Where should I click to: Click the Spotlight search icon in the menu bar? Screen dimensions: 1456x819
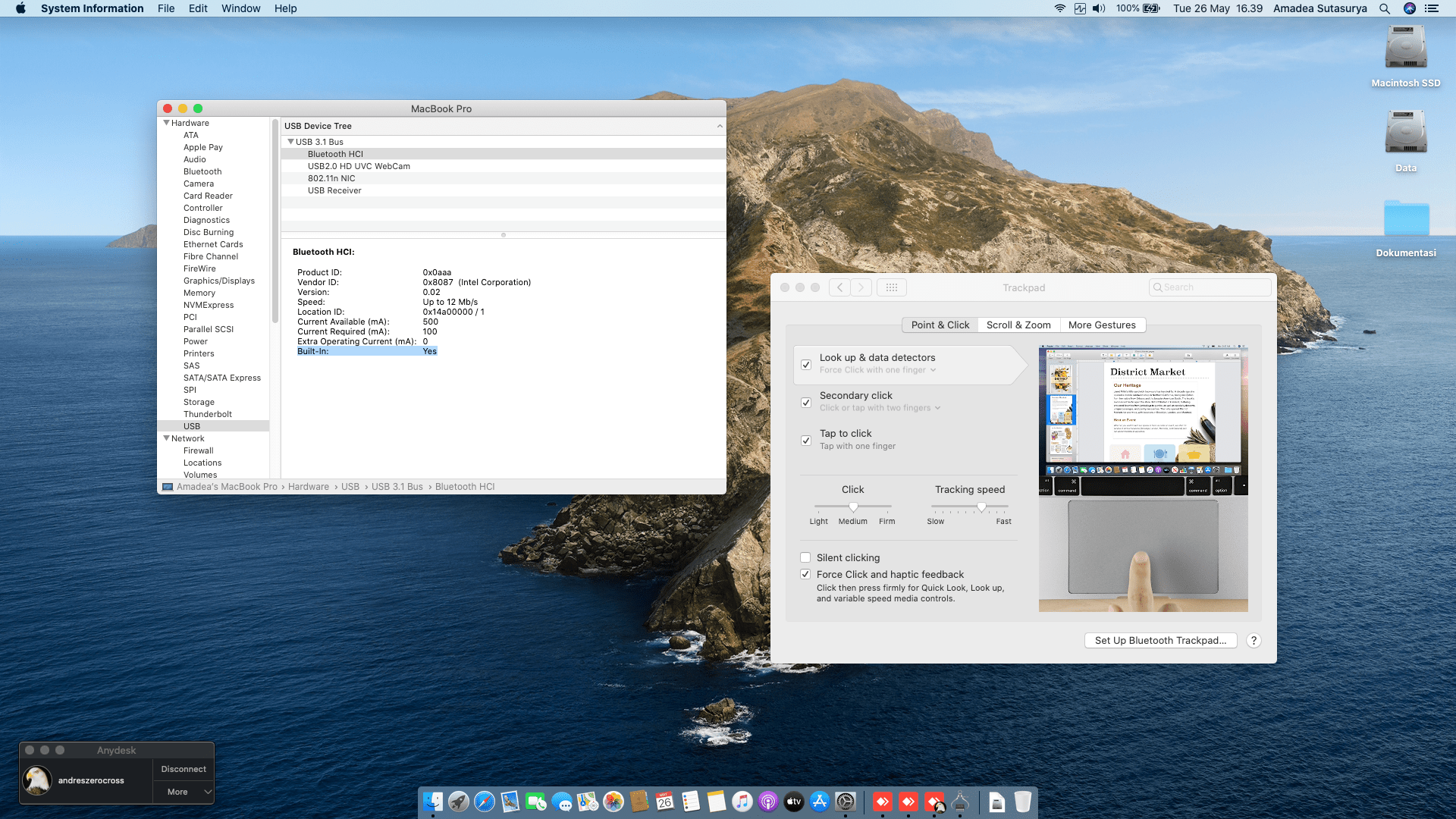pyautogui.click(x=1385, y=8)
